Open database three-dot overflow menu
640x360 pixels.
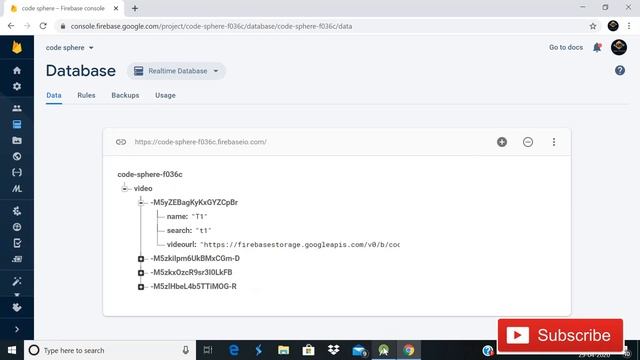tap(553, 142)
